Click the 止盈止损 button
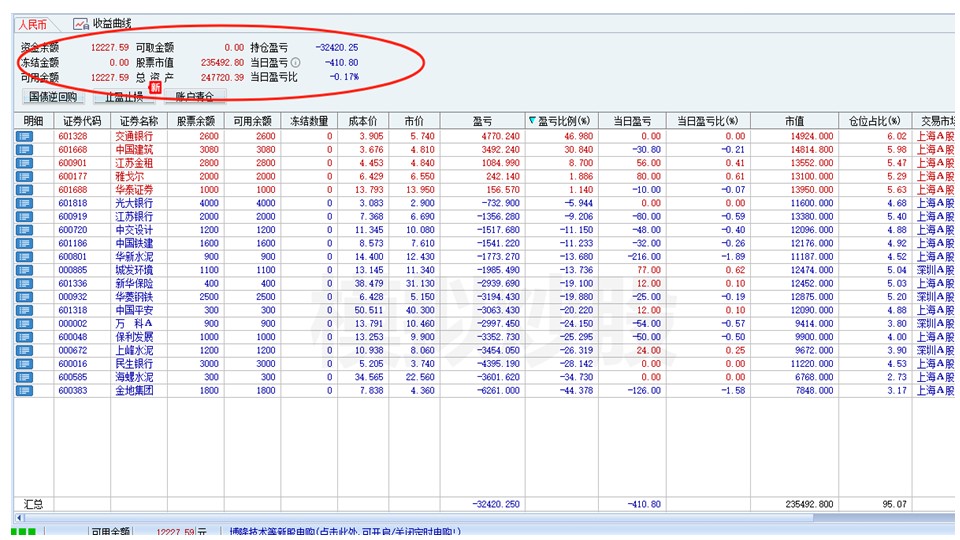The width and height of the screenshot is (960, 540). (x=124, y=97)
